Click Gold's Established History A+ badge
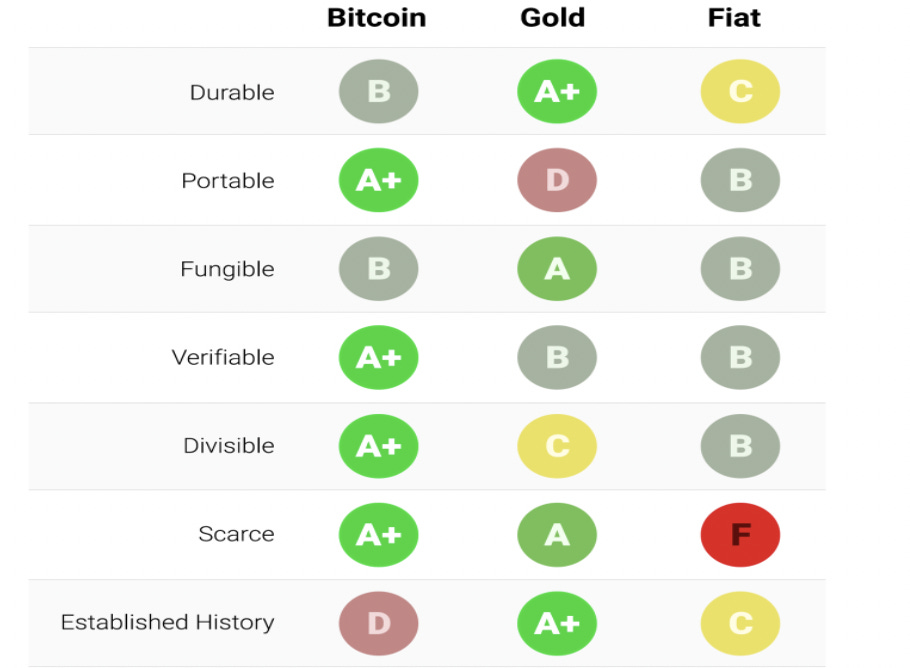 coord(557,623)
